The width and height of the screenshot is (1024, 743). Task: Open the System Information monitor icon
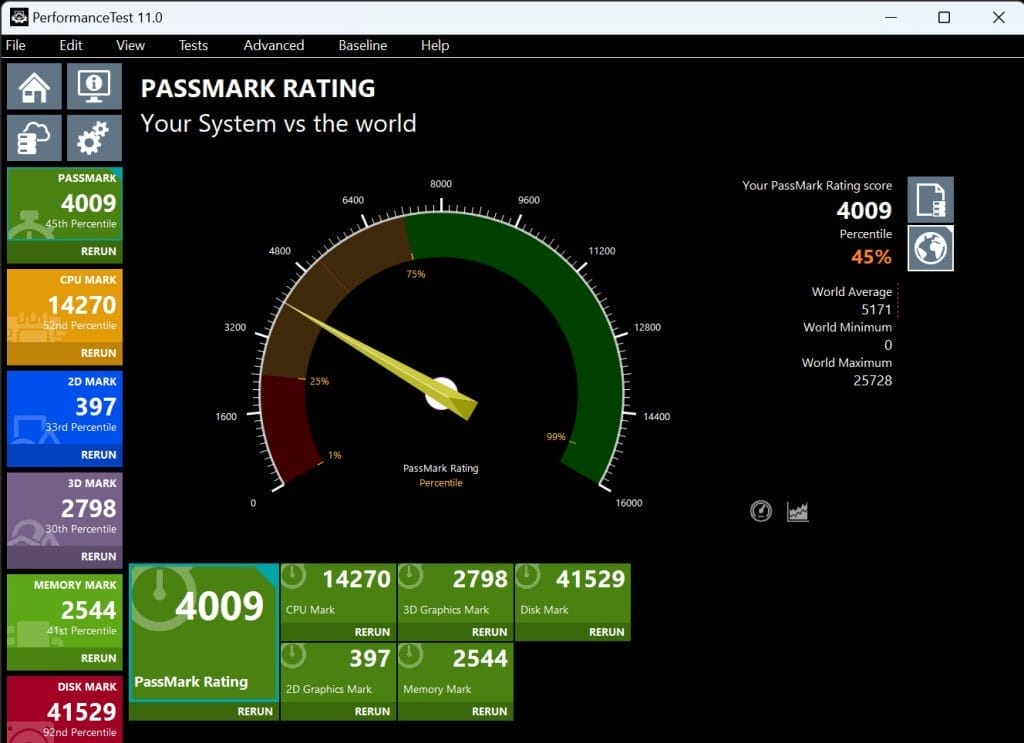tap(94, 86)
